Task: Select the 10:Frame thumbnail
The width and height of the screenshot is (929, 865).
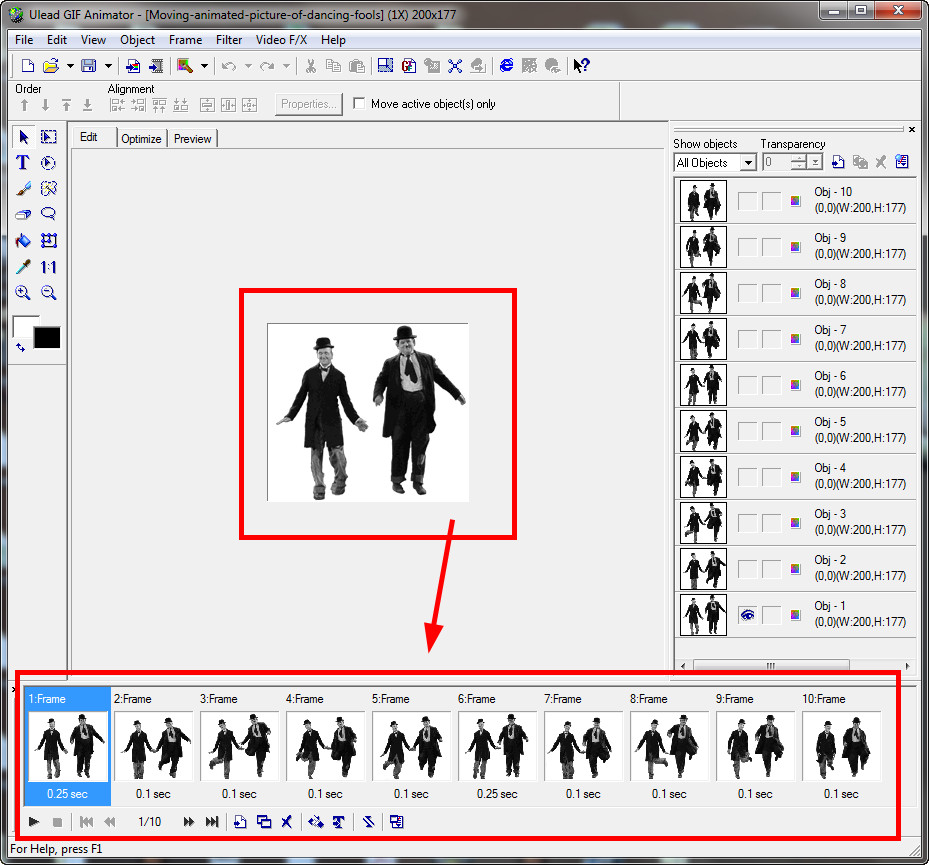Action: coord(841,747)
